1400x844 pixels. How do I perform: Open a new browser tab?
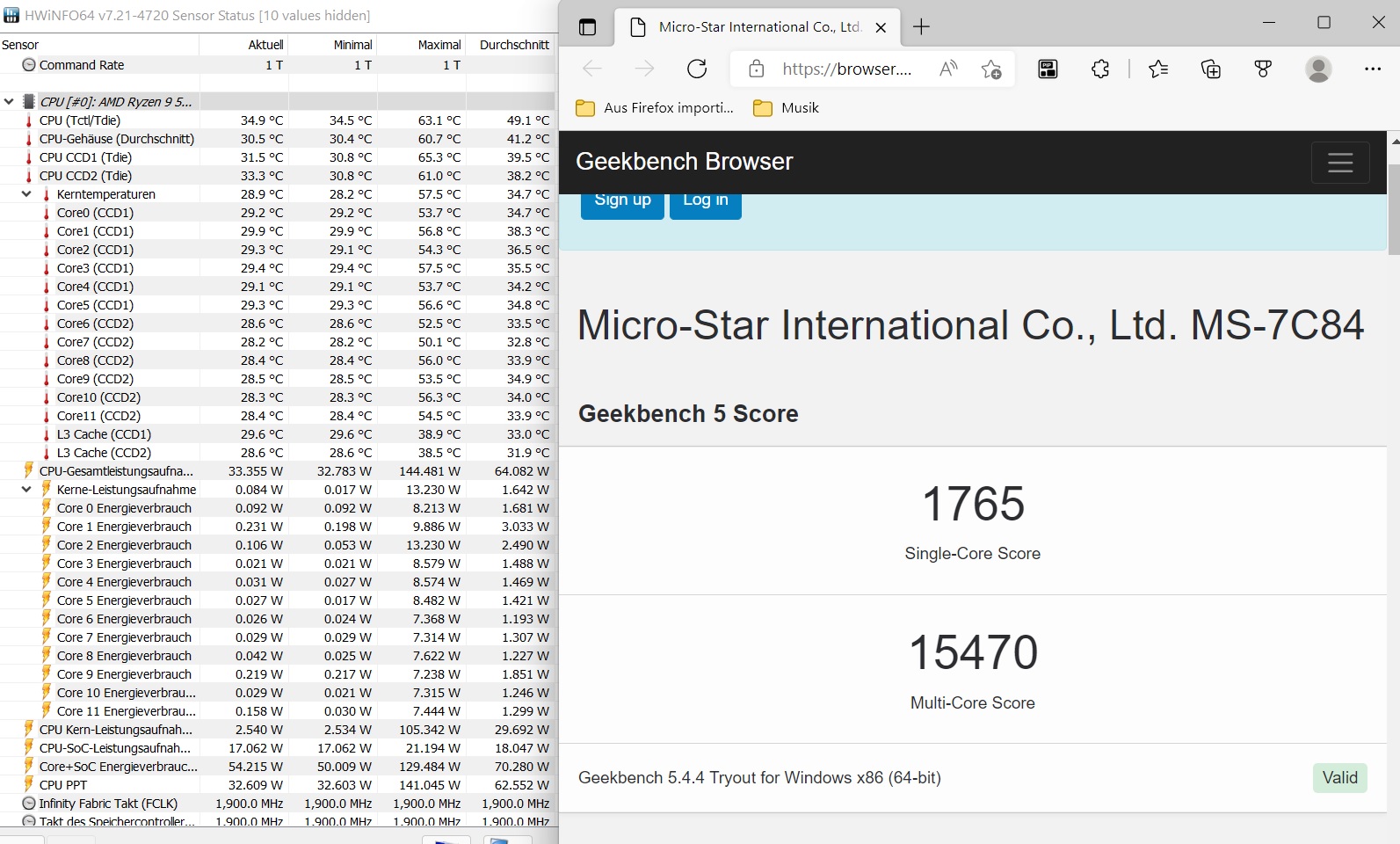point(921,27)
